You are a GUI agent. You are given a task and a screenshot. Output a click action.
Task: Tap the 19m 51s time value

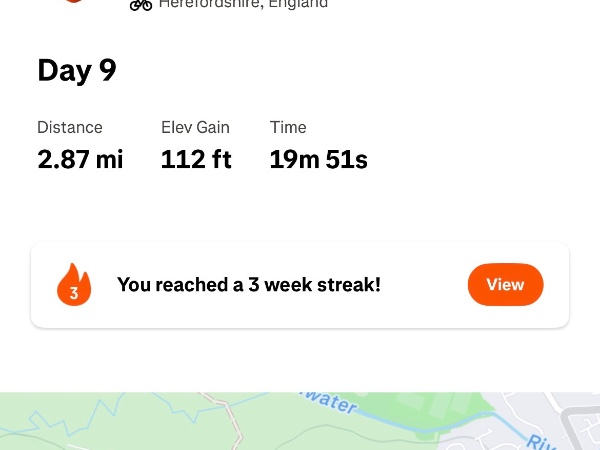tap(318, 159)
